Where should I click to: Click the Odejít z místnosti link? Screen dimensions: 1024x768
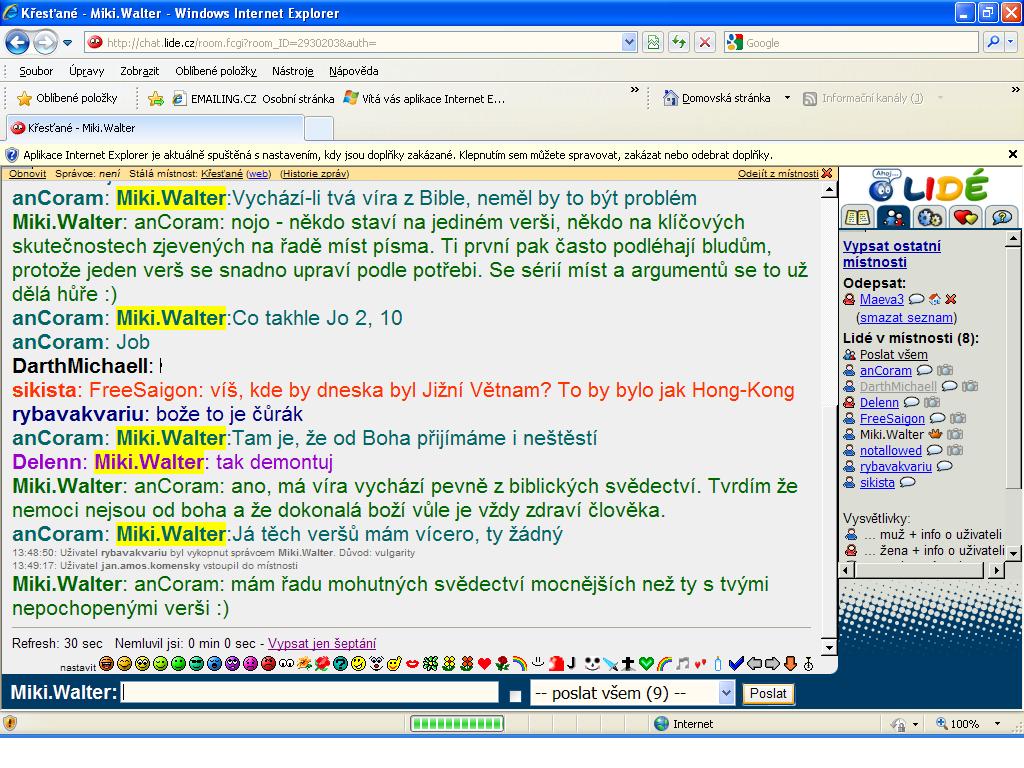(x=778, y=174)
